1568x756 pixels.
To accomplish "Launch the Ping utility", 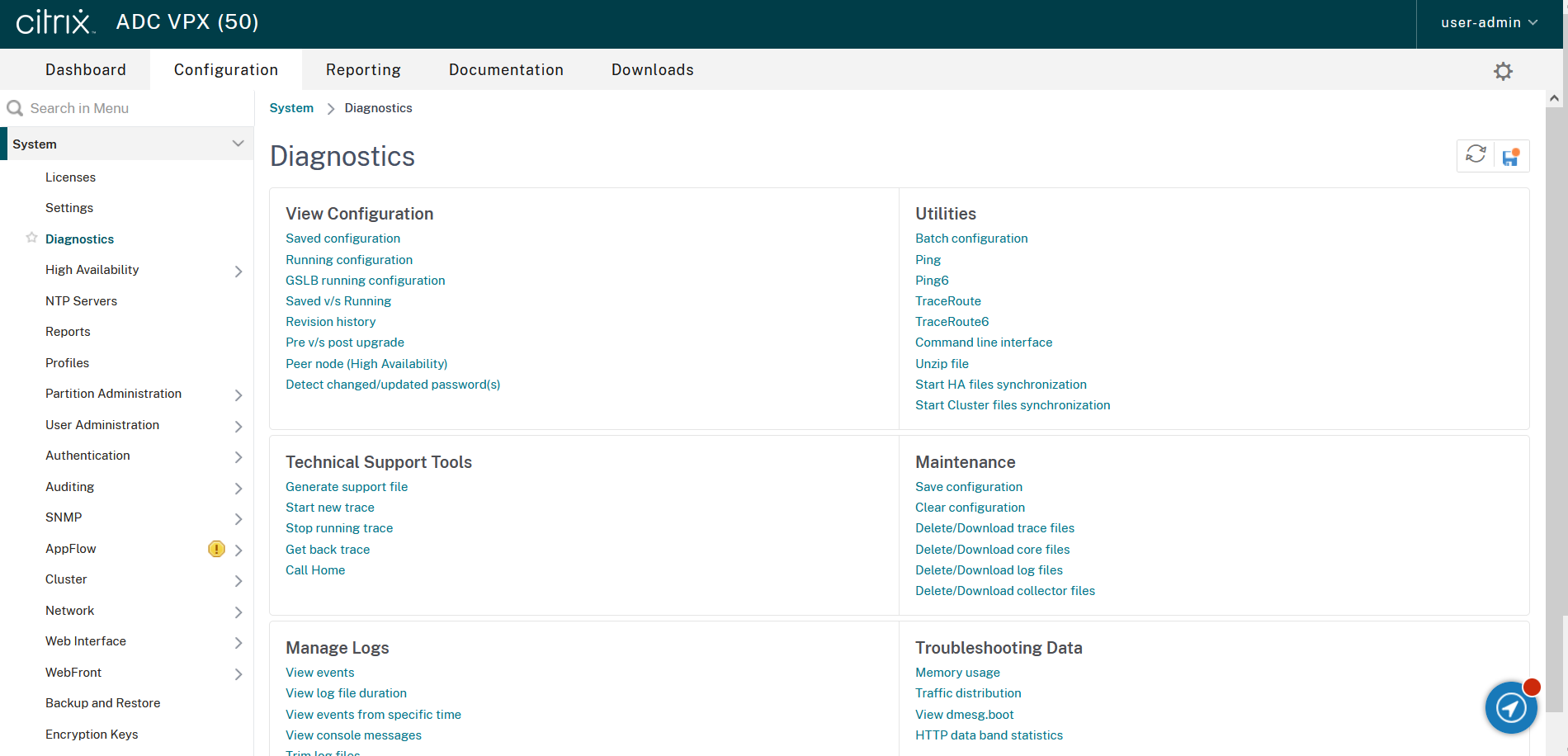I will click(928, 260).
